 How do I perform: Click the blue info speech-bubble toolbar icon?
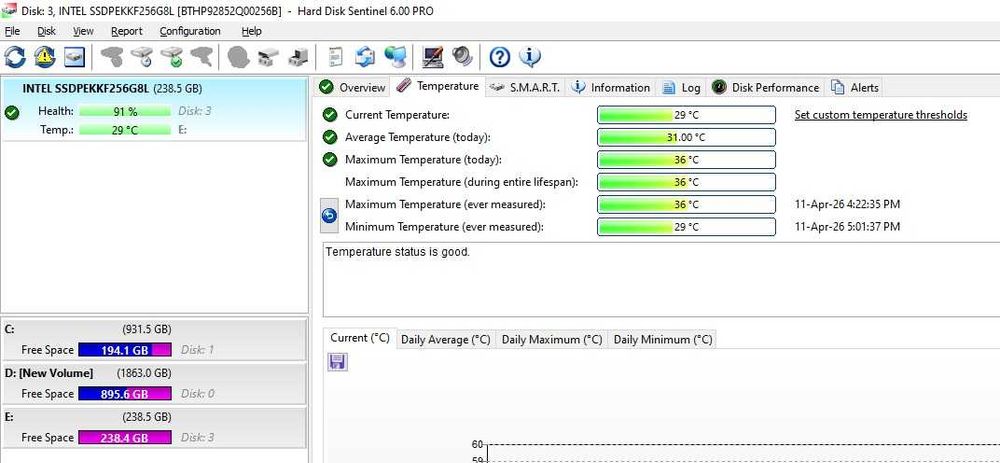(529, 57)
